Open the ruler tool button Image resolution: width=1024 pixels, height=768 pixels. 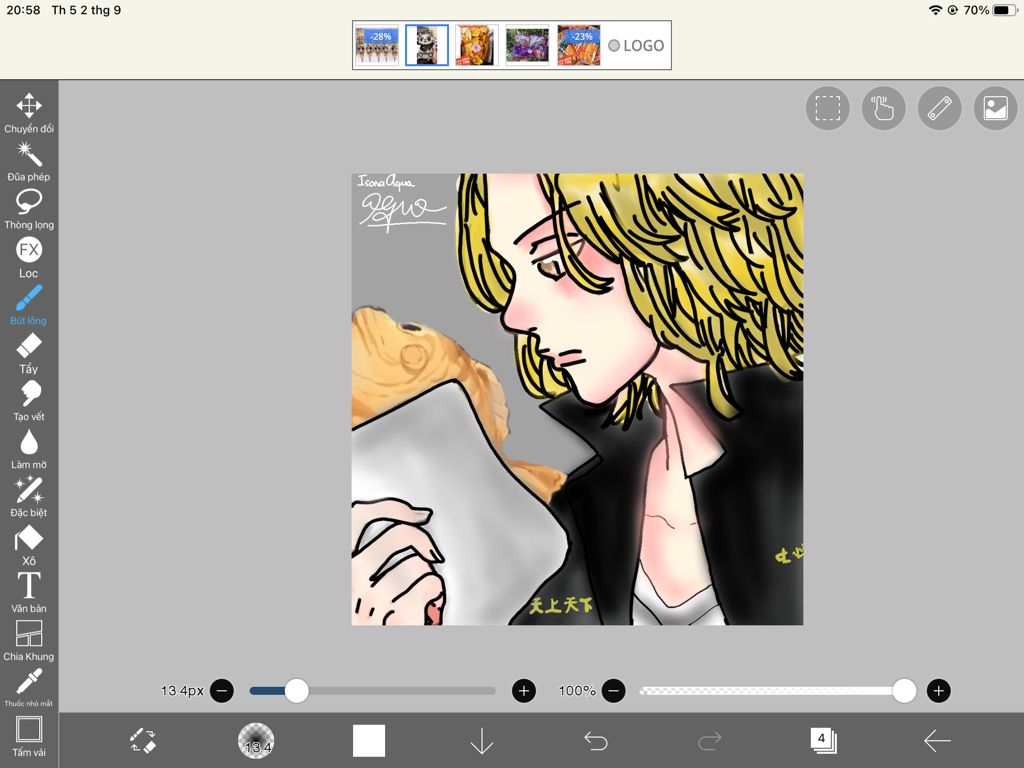(x=940, y=108)
